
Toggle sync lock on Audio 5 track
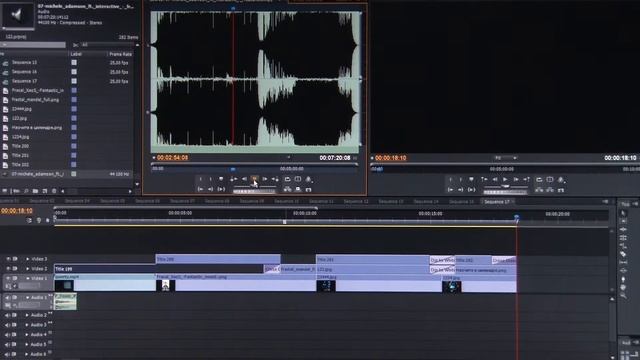(x=15, y=344)
